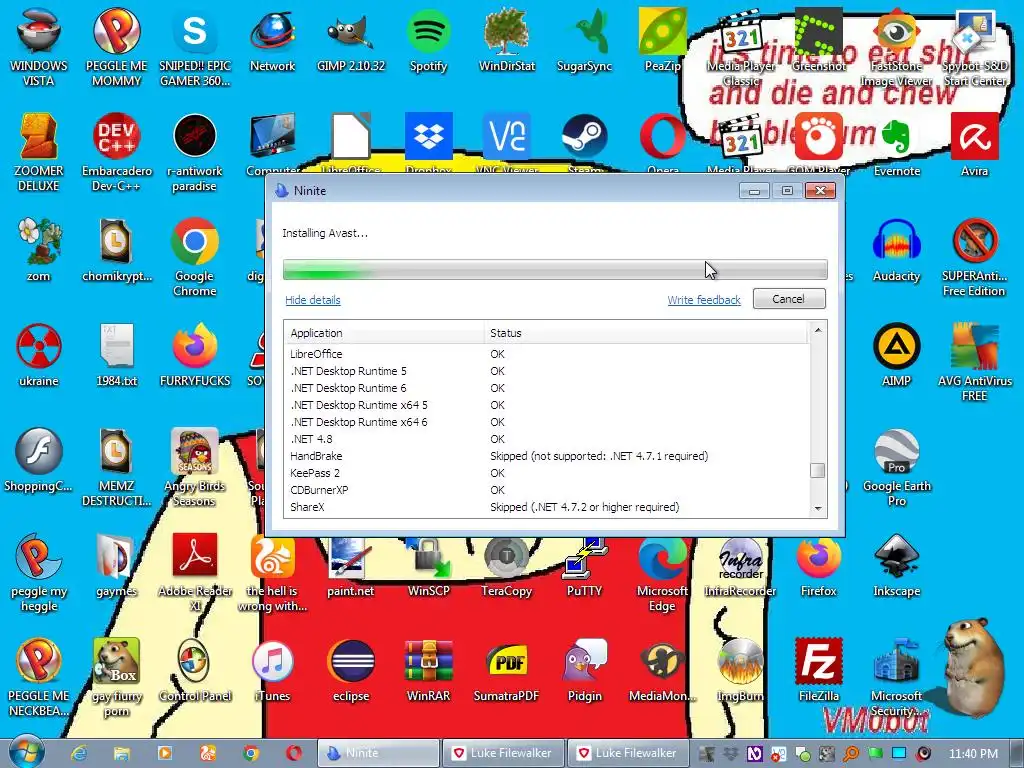This screenshot has width=1024, height=768.
Task: Open the 1984.txt file on desktop
Action: (x=117, y=355)
